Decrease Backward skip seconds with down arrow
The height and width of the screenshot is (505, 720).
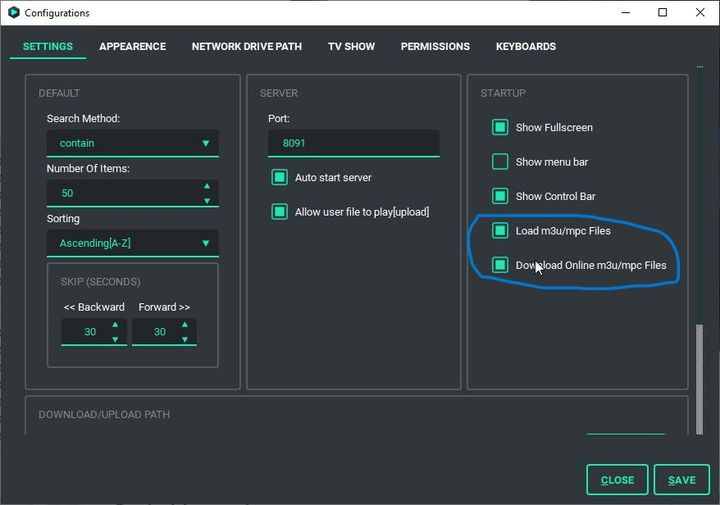click(x=115, y=339)
